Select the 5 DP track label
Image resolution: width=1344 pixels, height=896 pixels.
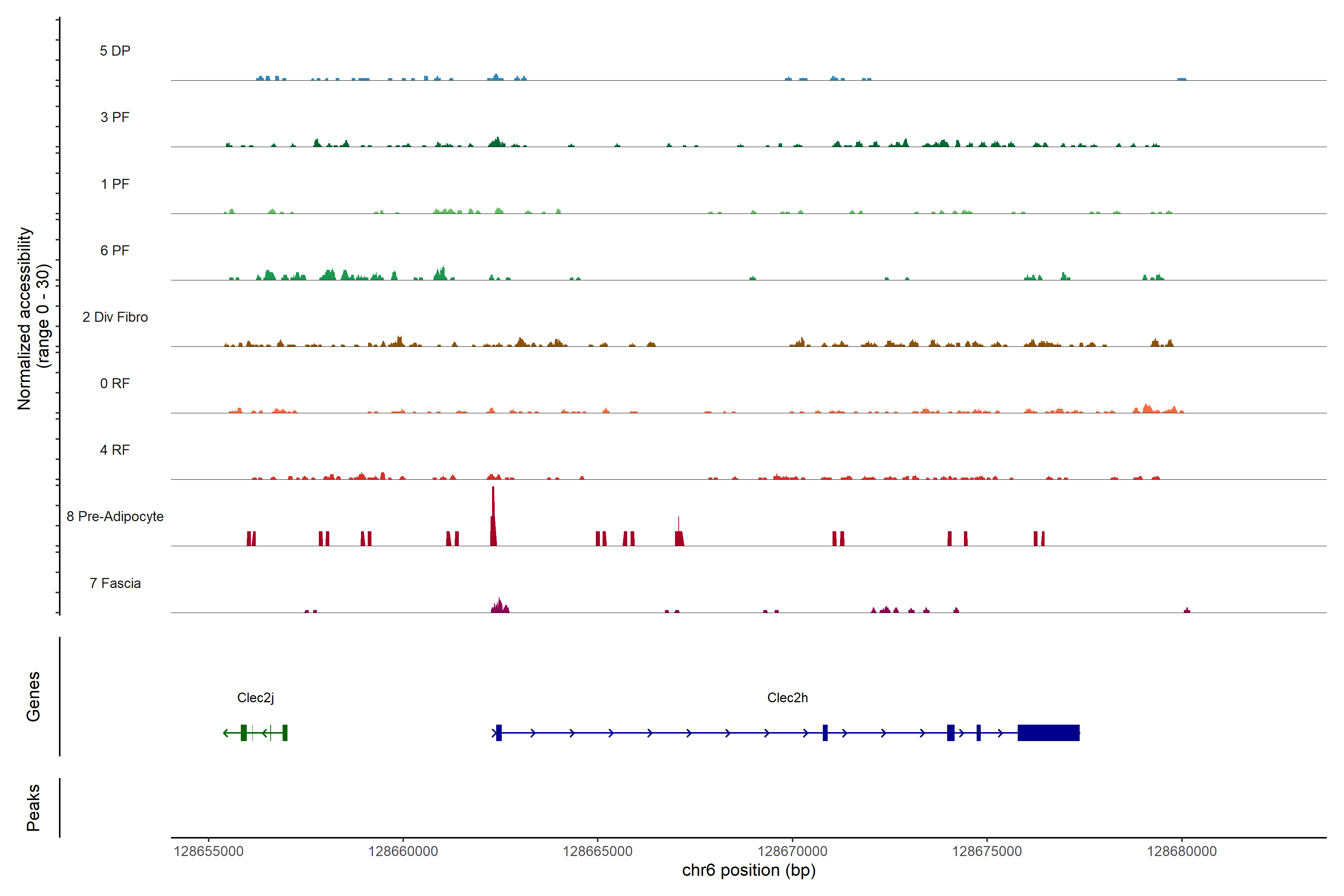pos(115,51)
